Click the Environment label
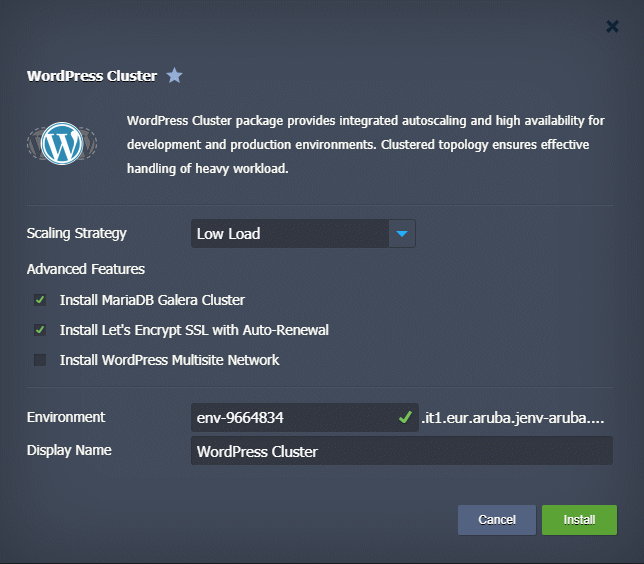The height and width of the screenshot is (564, 644). pyautogui.click(x=66, y=417)
